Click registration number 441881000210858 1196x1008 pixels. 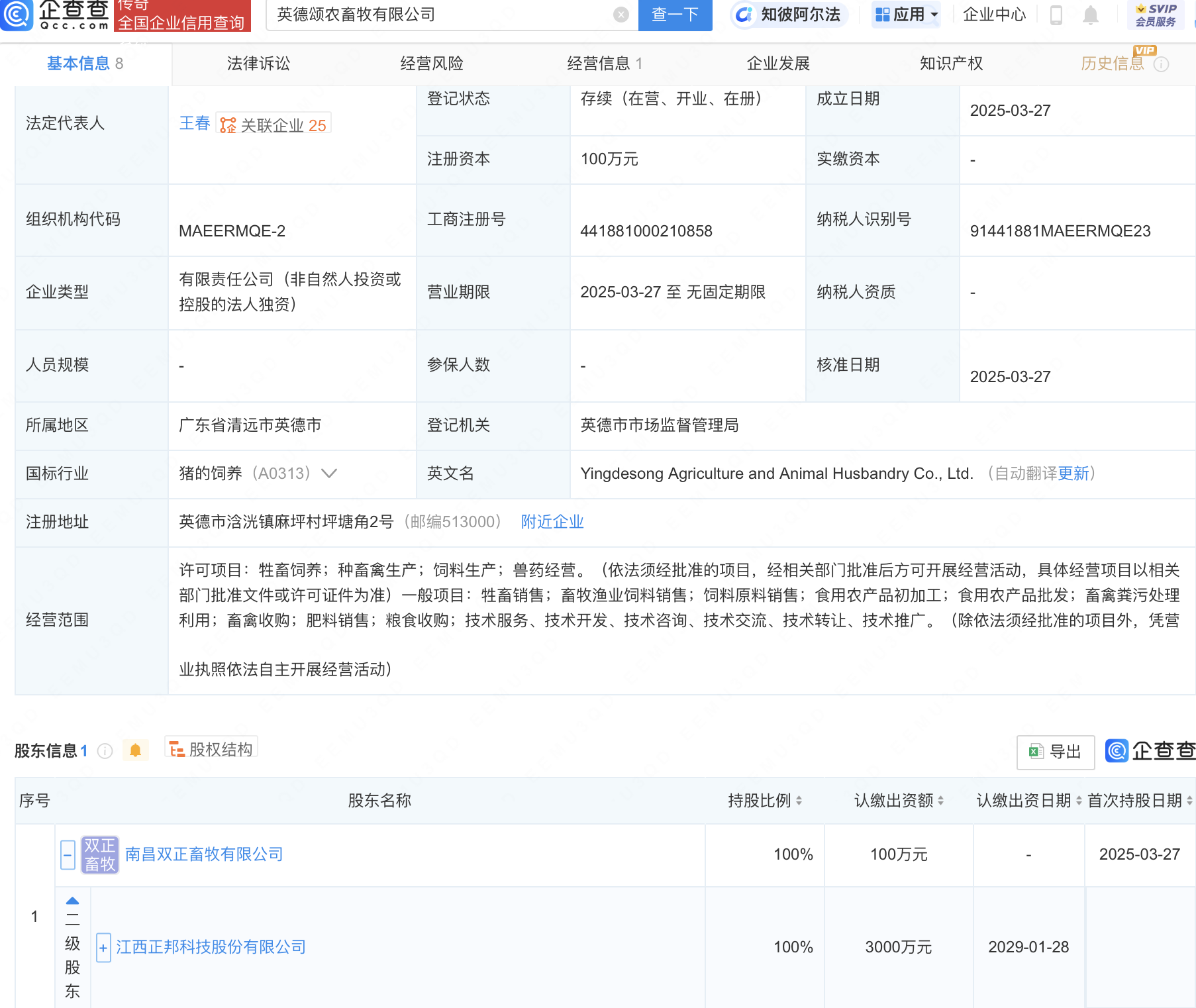(x=646, y=231)
